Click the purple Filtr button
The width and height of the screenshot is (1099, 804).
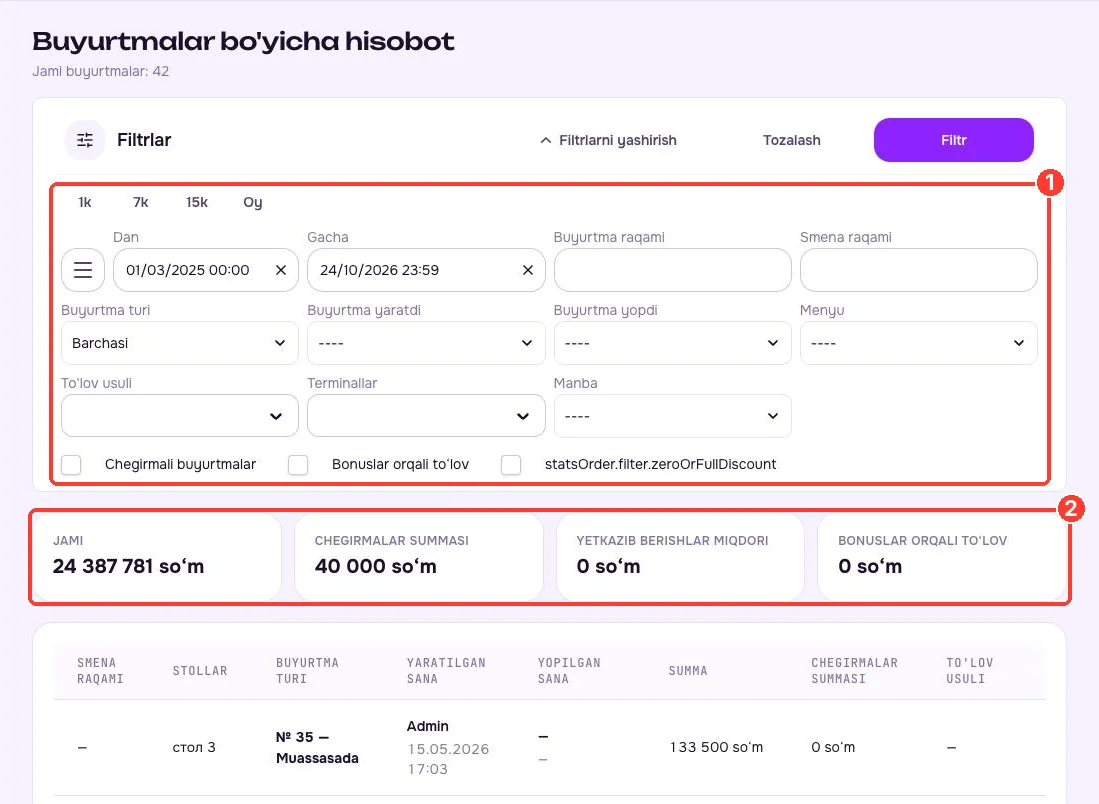click(954, 140)
